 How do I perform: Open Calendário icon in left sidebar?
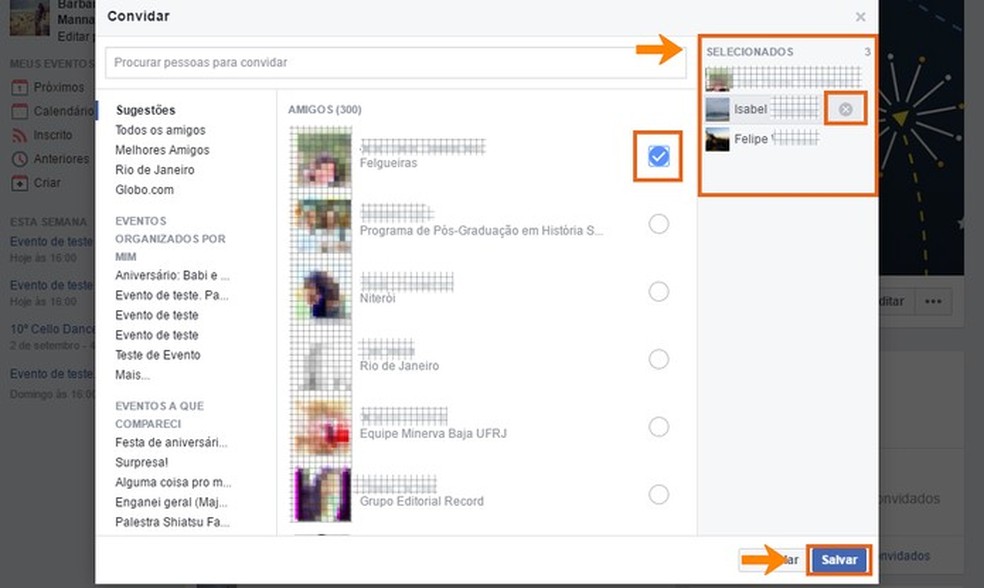19,111
